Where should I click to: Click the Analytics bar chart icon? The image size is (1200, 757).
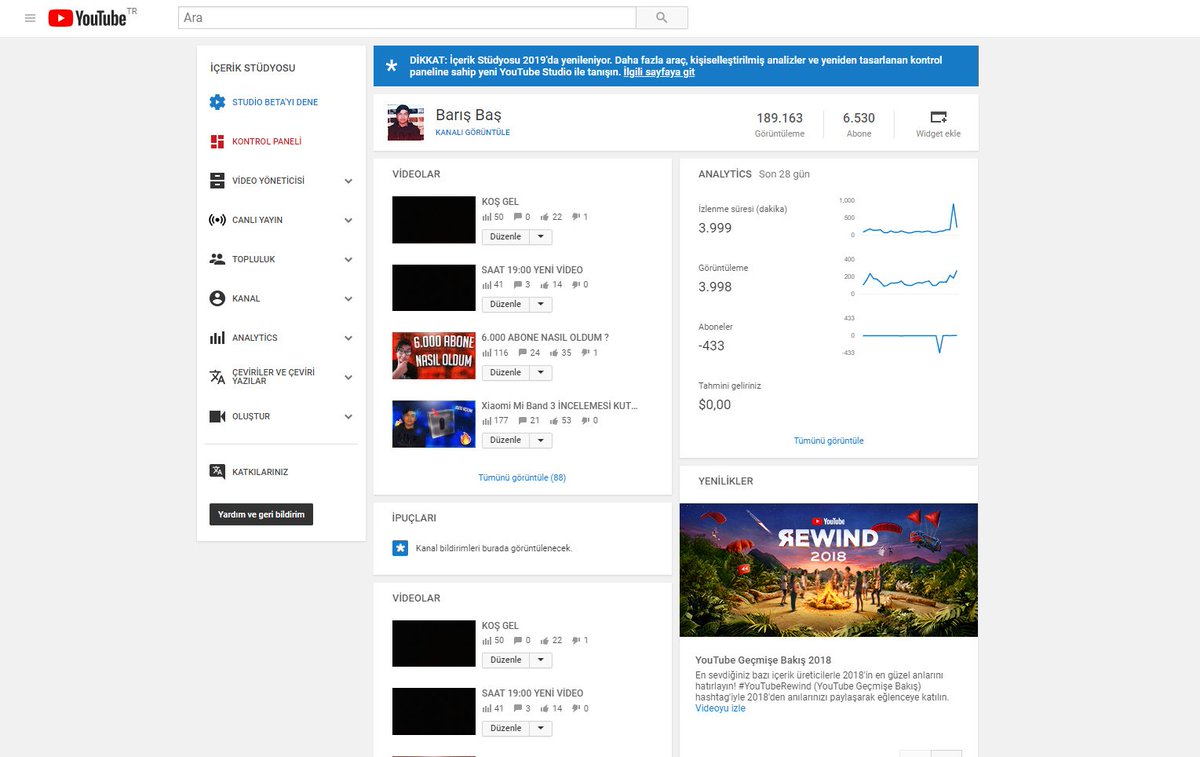click(217, 338)
